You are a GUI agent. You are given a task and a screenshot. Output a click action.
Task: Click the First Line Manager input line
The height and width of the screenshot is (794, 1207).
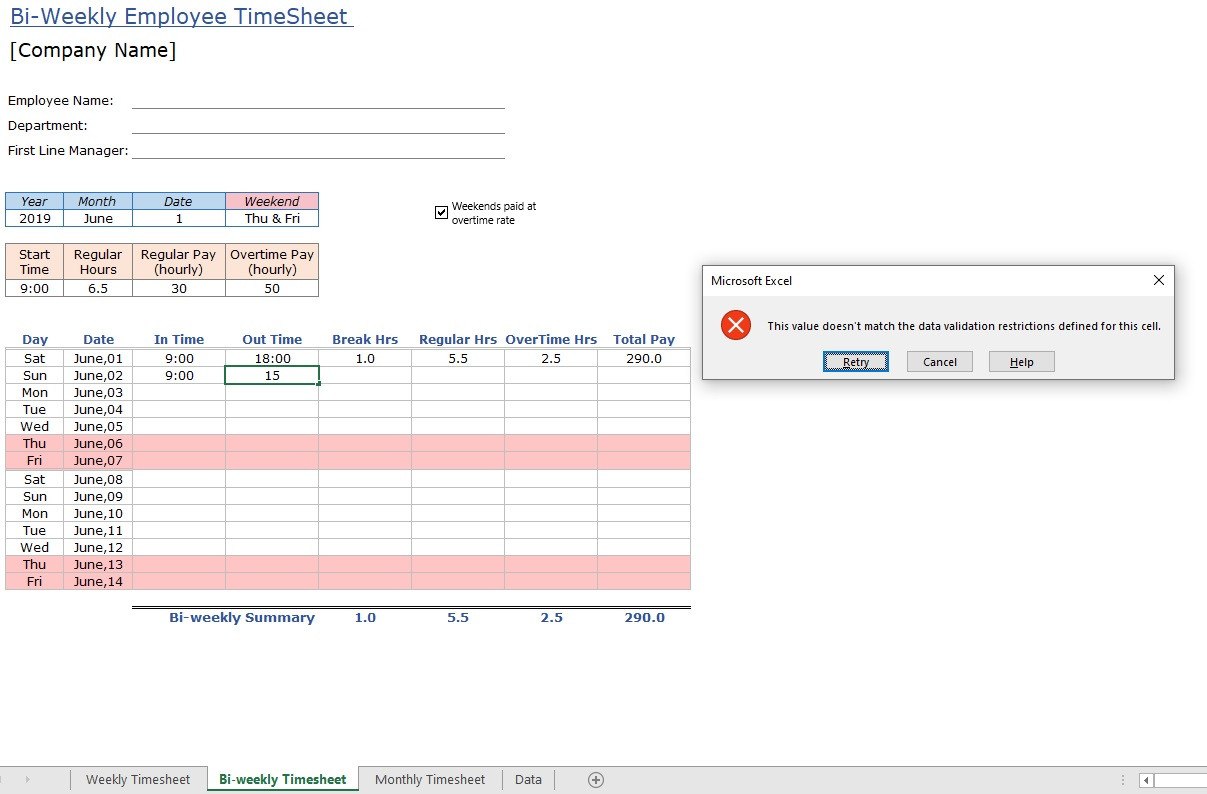(x=318, y=150)
